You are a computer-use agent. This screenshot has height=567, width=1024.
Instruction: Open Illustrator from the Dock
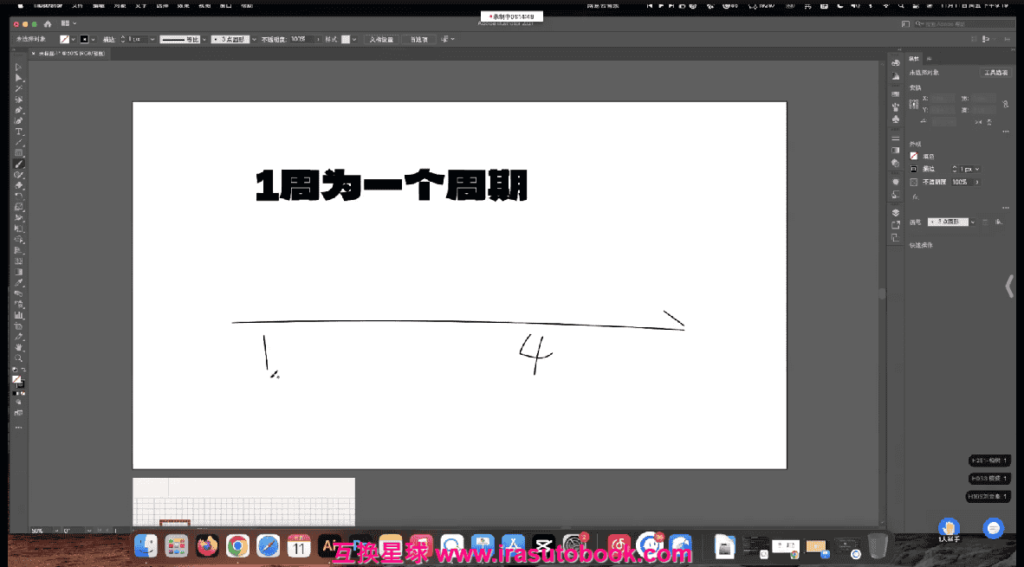tap(329, 545)
